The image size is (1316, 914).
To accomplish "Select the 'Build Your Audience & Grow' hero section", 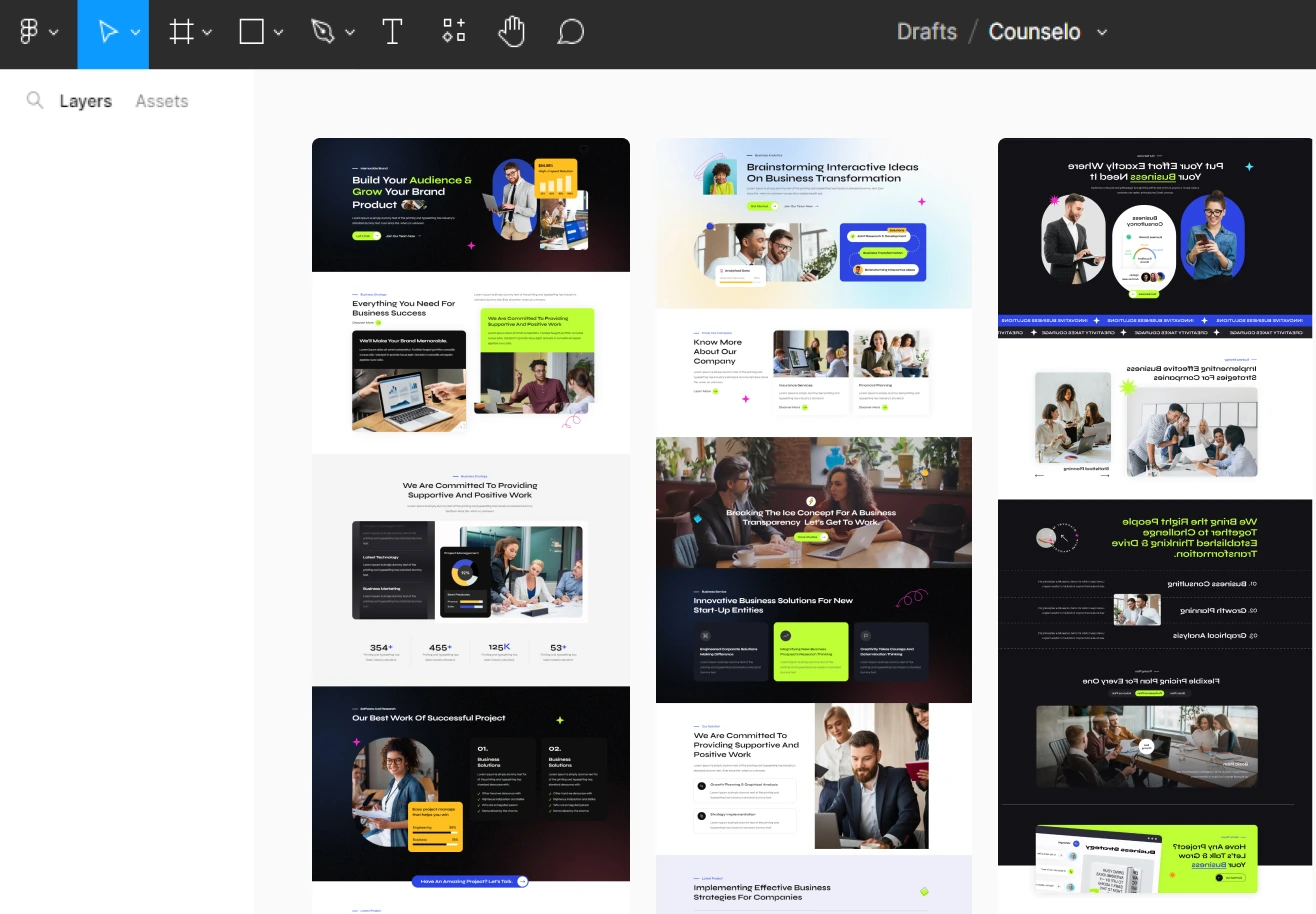I will [x=471, y=205].
